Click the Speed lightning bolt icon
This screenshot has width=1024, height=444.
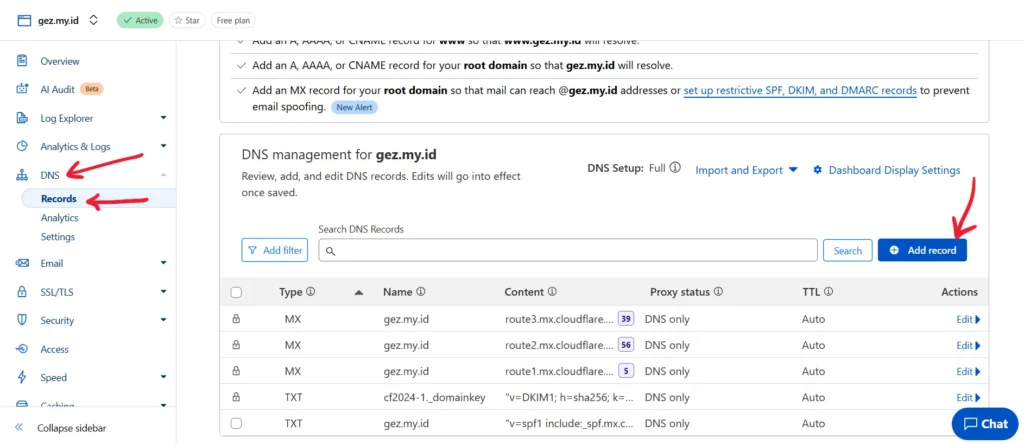click(22, 377)
